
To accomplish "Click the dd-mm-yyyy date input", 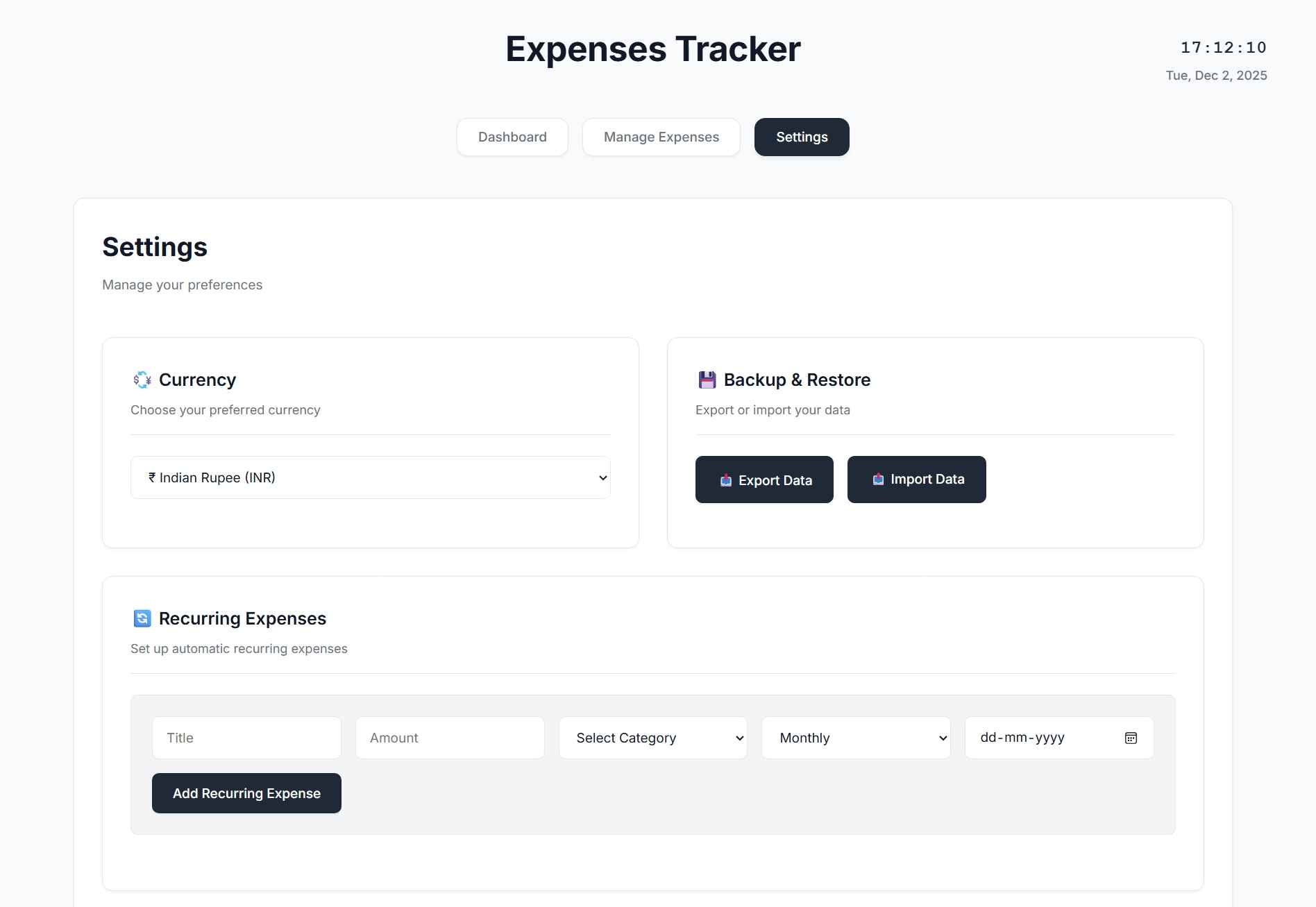I will (x=1034, y=738).
